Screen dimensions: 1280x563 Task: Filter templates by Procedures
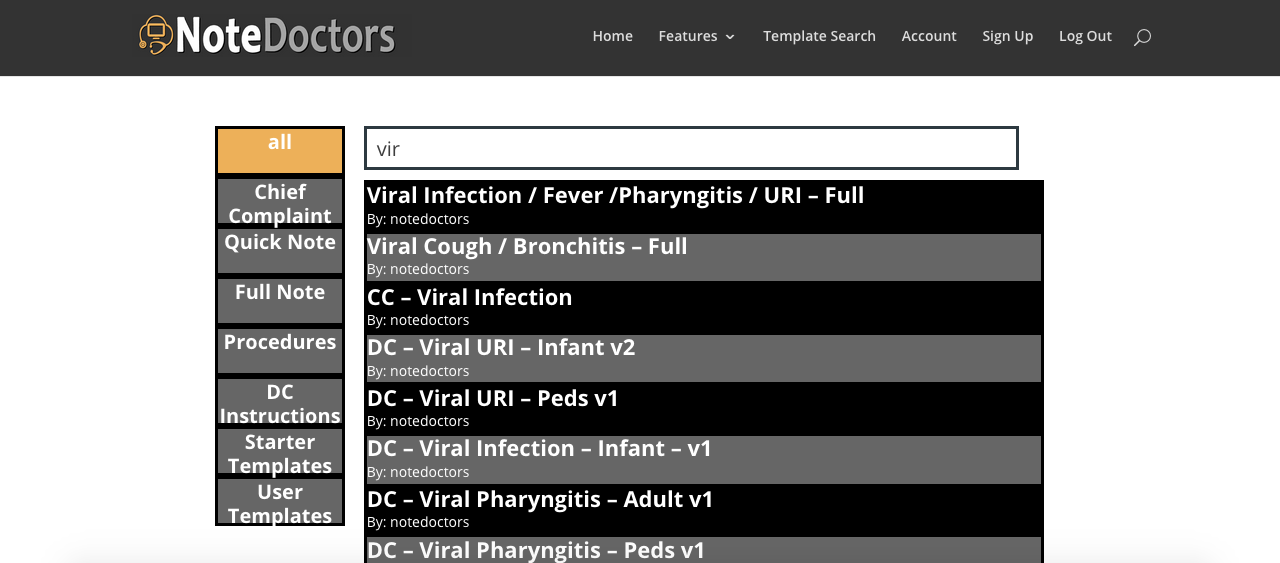(x=280, y=351)
